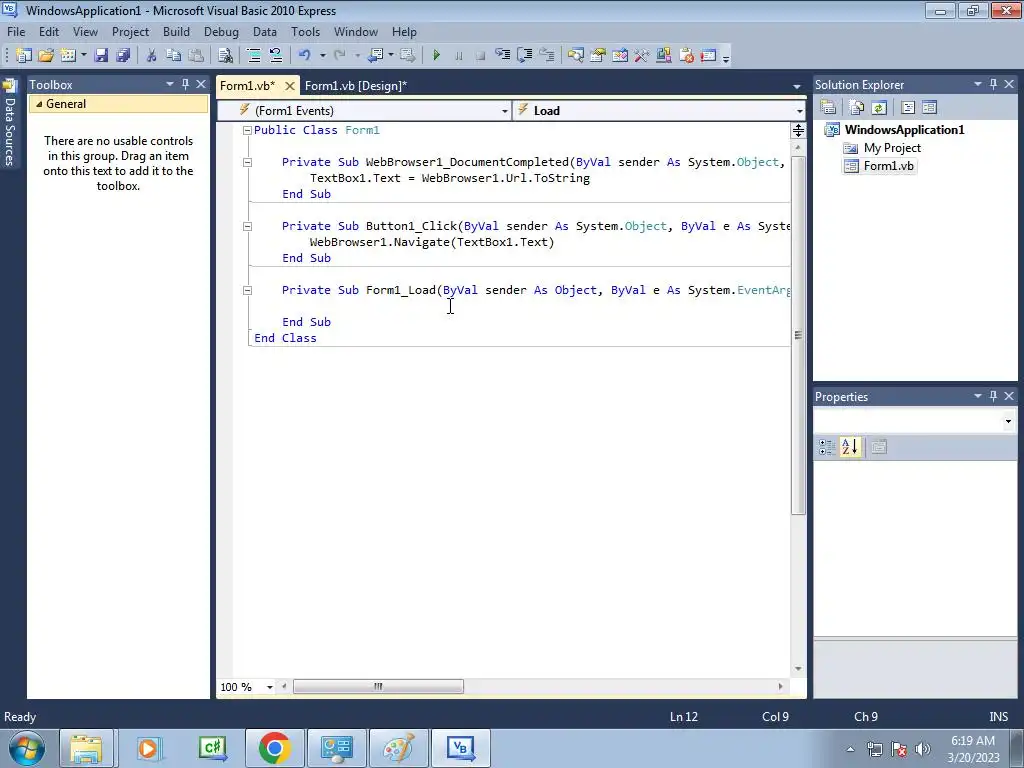Screen dimensions: 1024x768
Task: Select My Project in Solution Explorer
Action: (892, 148)
